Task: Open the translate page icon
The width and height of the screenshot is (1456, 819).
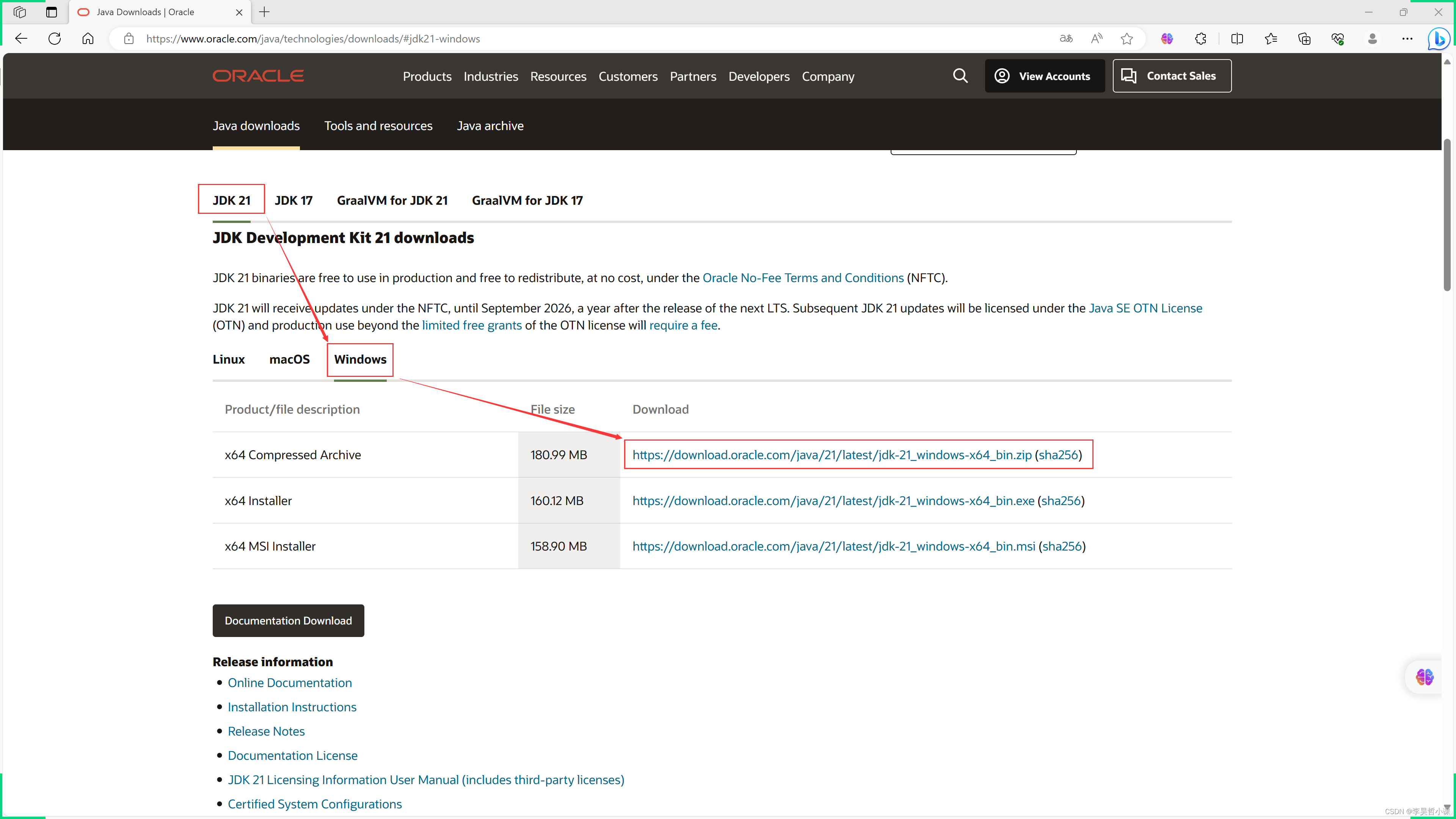Action: 1066,38
